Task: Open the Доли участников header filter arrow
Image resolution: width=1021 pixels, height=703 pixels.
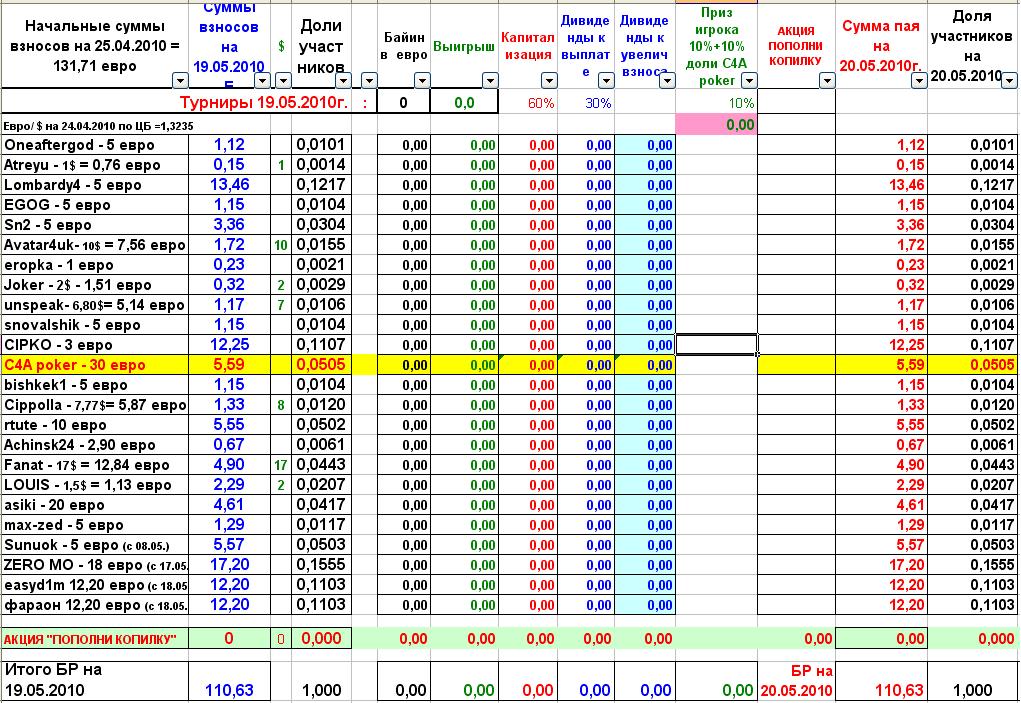Action: click(x=343, y=81)
